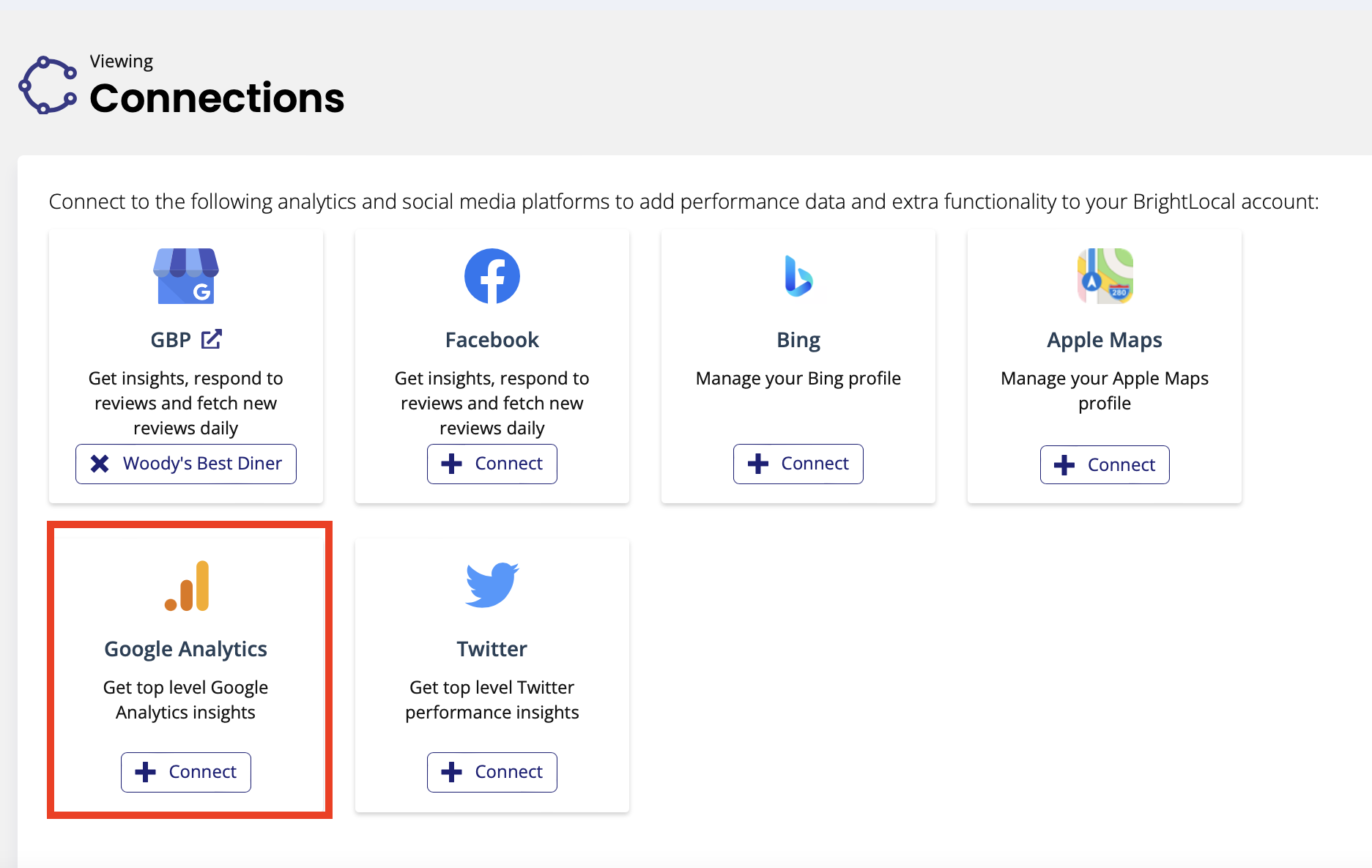The image size is (1372, 868).
Task: Connect an Apple Maps profile
Action: point(1105,464)
